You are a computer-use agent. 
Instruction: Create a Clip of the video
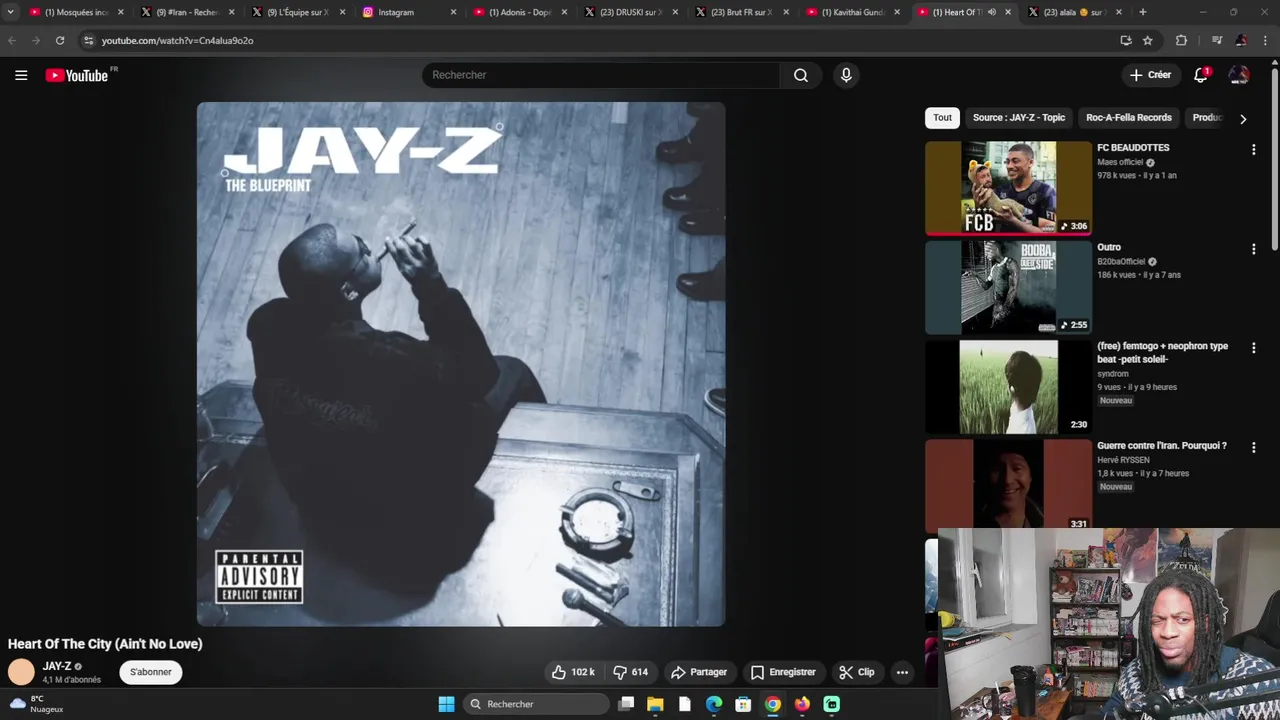[857, 672]
